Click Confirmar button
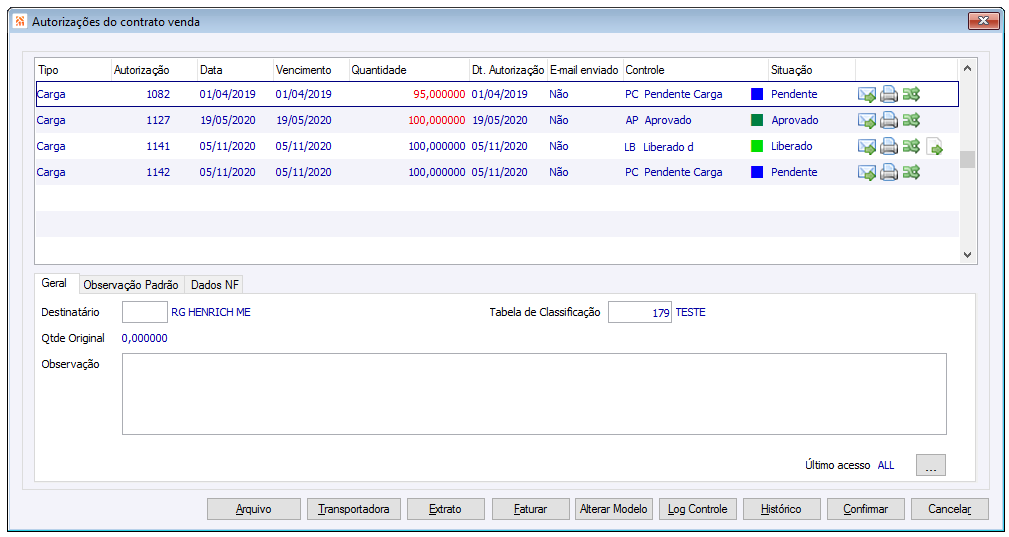Viewport: 1009px width, 537px height. coord(866,509)
